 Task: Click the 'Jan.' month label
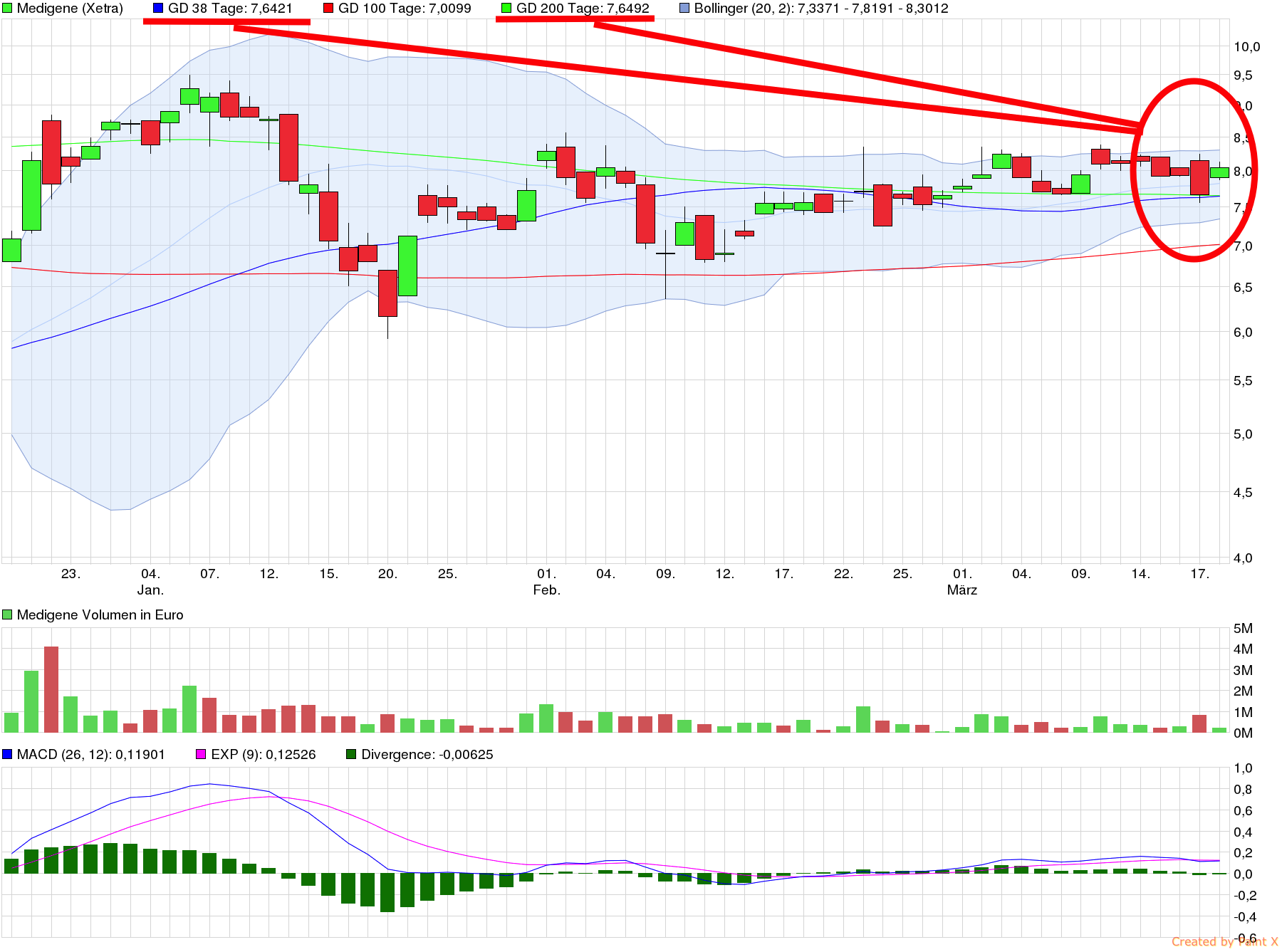click(x=150, y=590)
